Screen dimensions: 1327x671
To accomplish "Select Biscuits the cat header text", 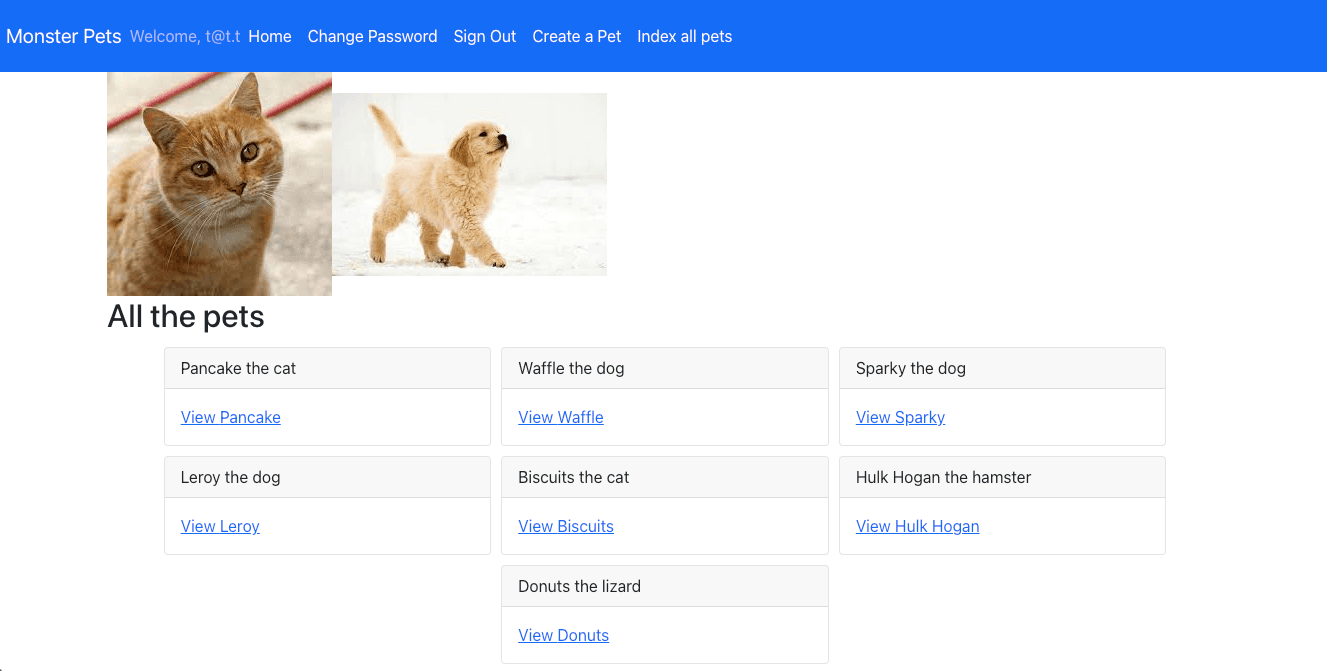I will 574,477.
